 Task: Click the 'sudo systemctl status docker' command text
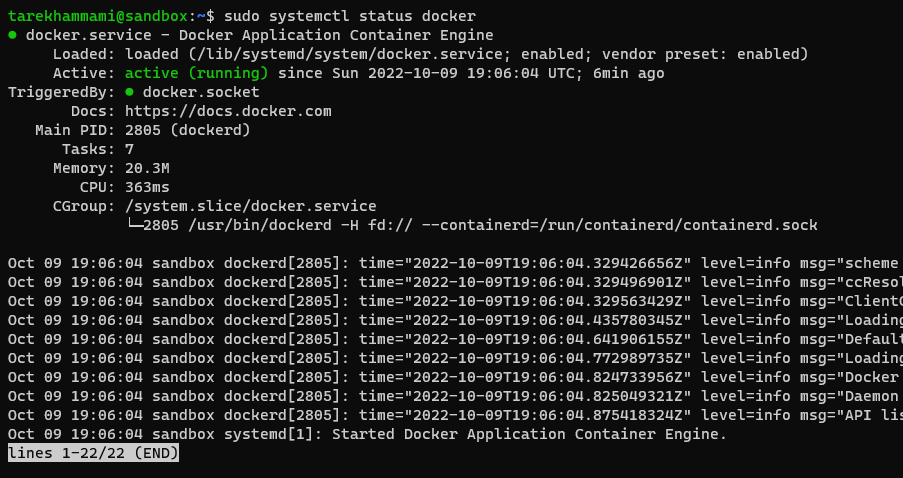click(350, 16)
